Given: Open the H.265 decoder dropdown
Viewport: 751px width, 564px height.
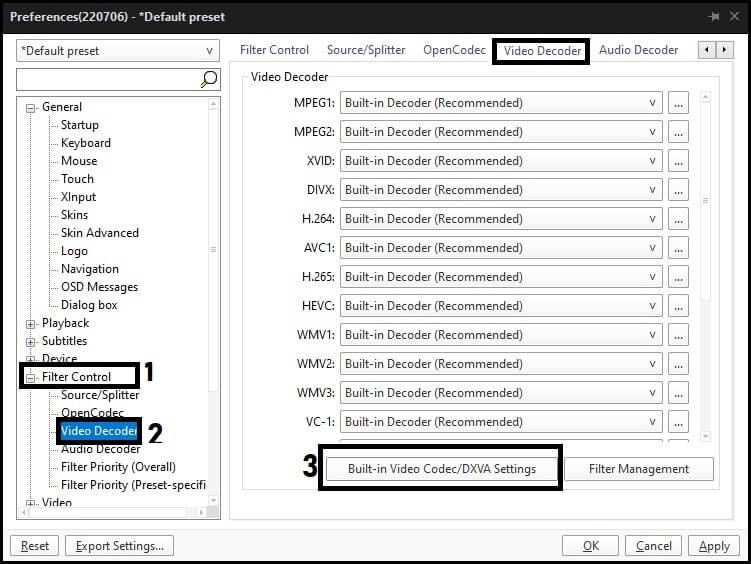Looking at the screenshot, I should 501,277.
